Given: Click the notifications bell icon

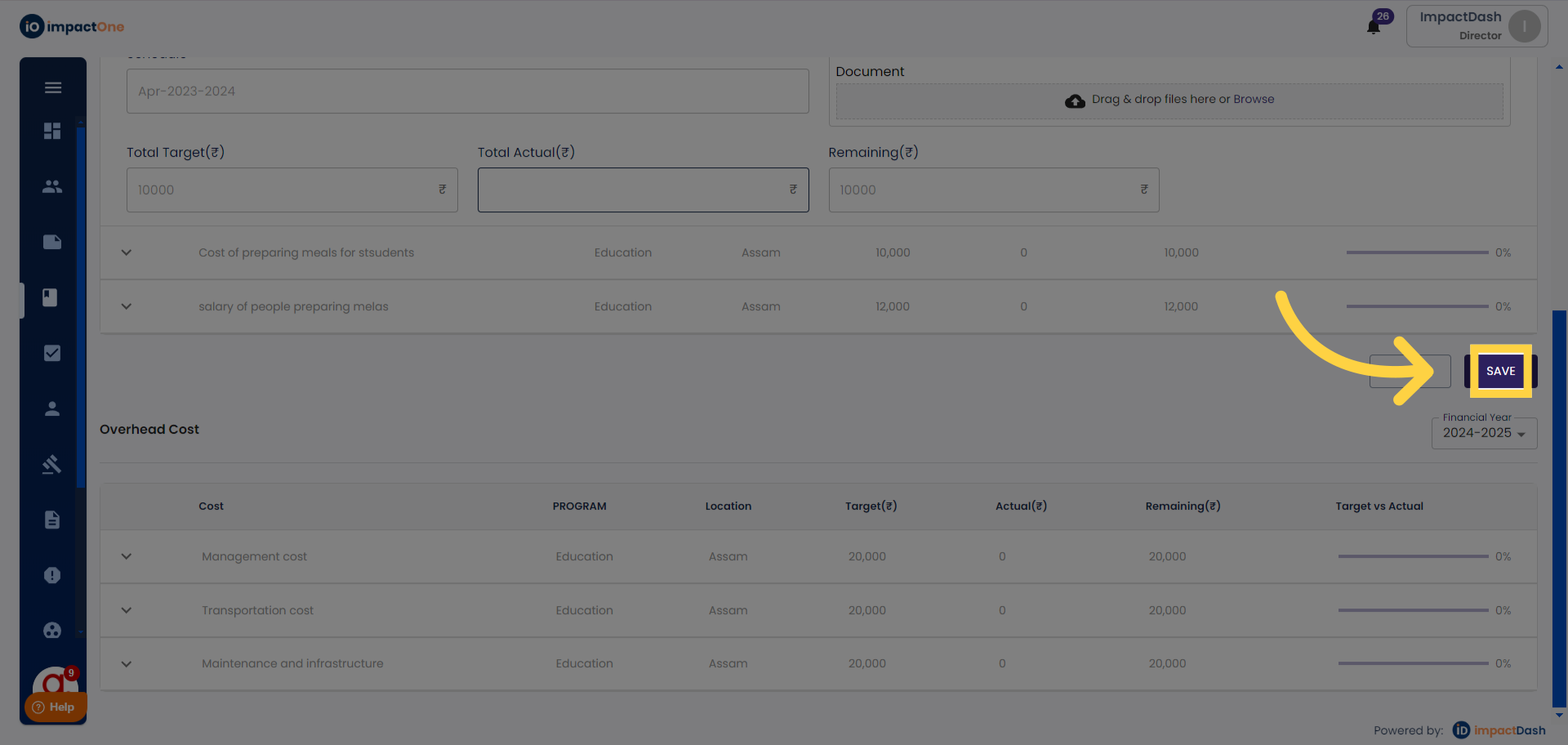Looking at the screenshot, I should [1374, 27].
